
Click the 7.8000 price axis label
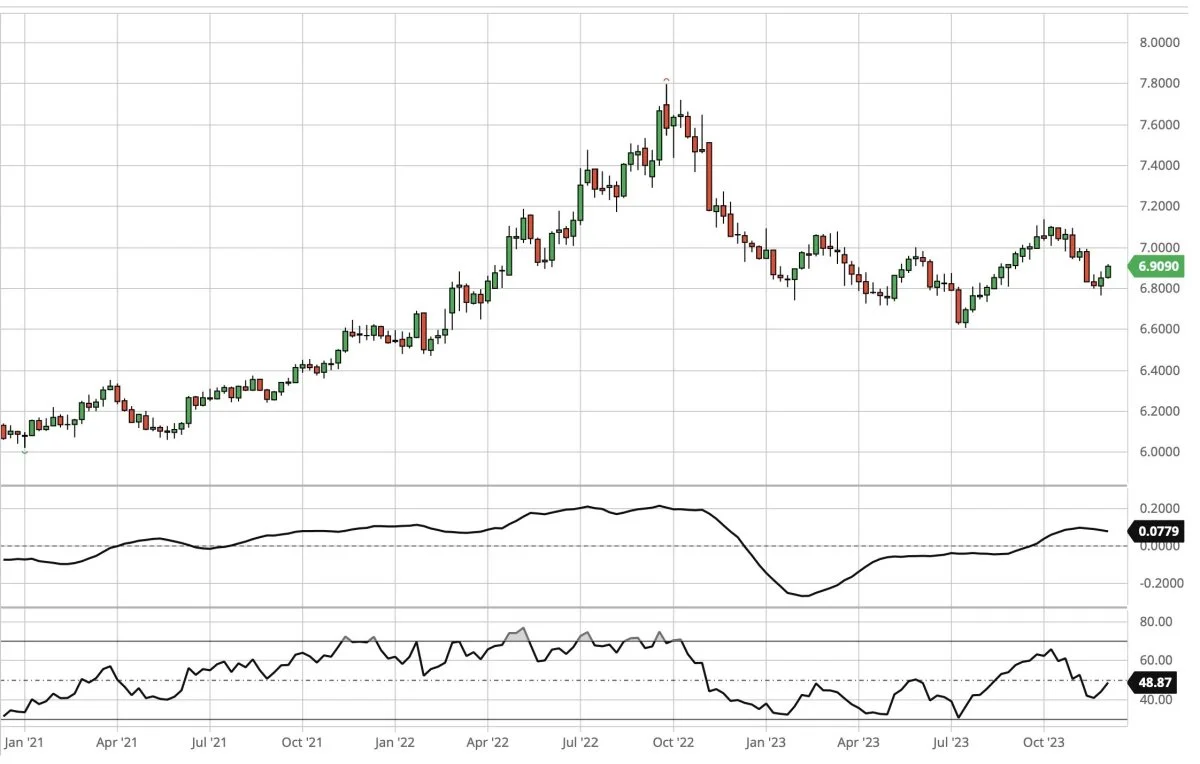1159,84
